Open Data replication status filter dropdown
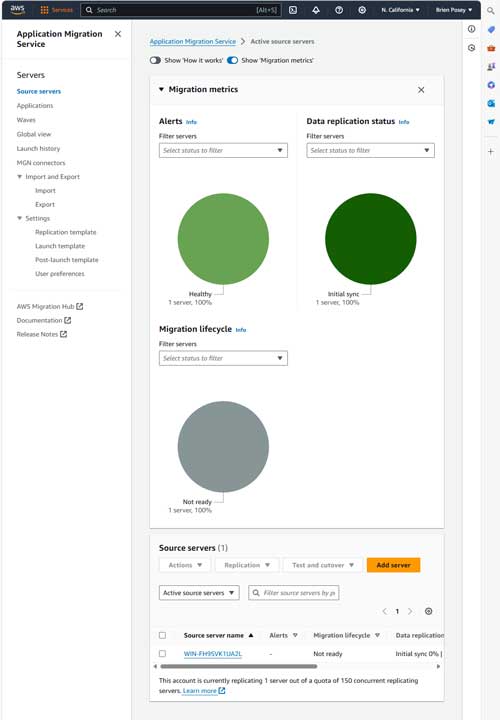The height and width of the screenshot is (720, 500). pos(371,150)
